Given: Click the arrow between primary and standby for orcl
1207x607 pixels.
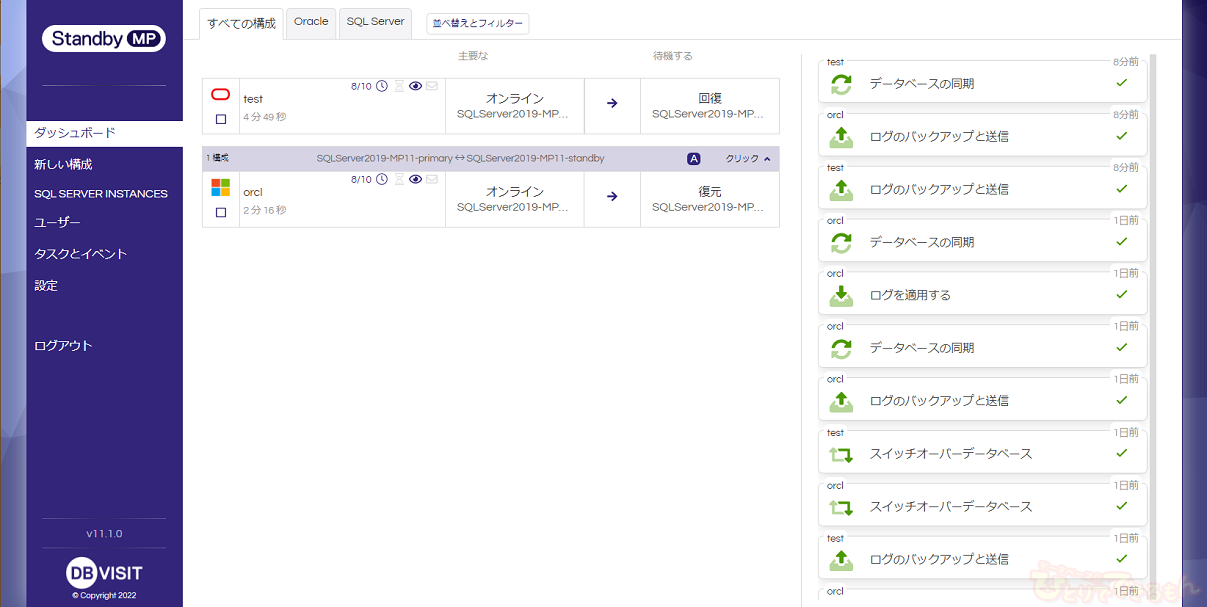Looking at the screenshot, I should click(x=612, y=197).
